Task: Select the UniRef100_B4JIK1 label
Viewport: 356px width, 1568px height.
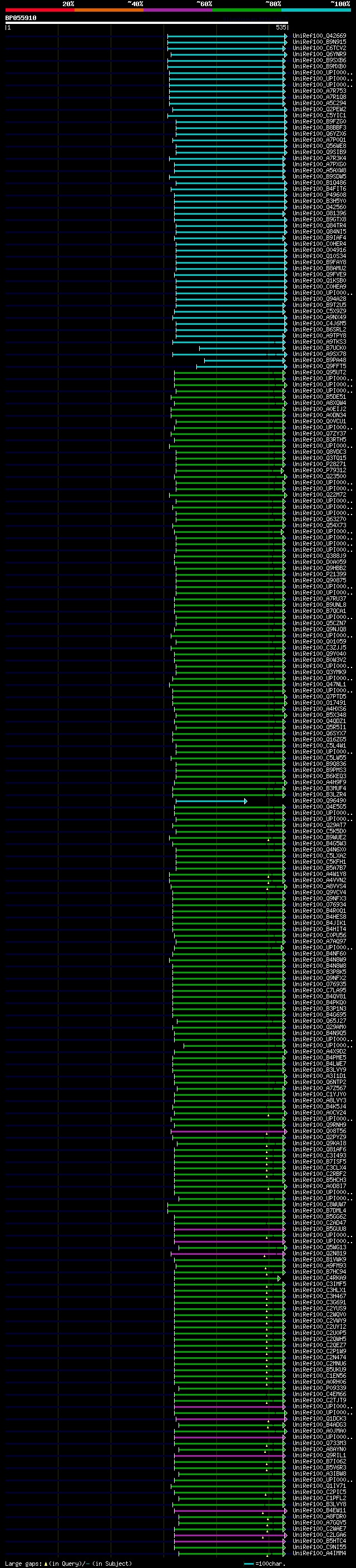Action: (319, 924)
